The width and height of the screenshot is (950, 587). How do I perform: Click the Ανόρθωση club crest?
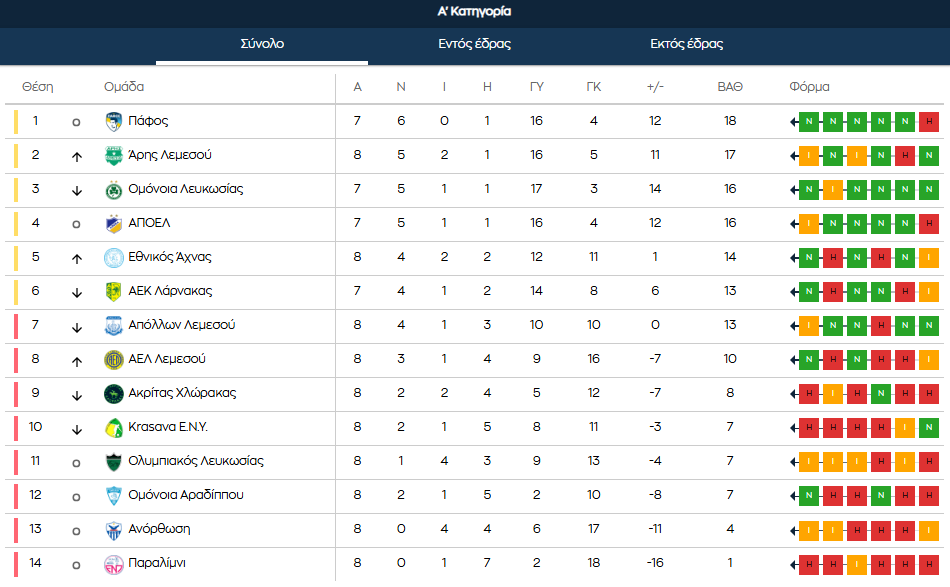point(114,529)
